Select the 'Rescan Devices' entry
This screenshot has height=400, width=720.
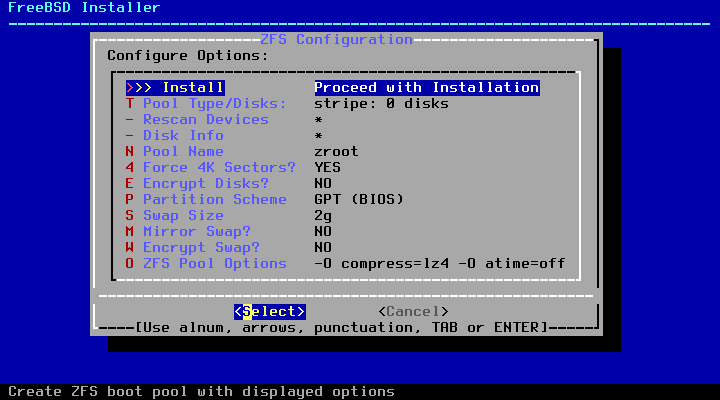pyautogui.click(x=206, y=119)
